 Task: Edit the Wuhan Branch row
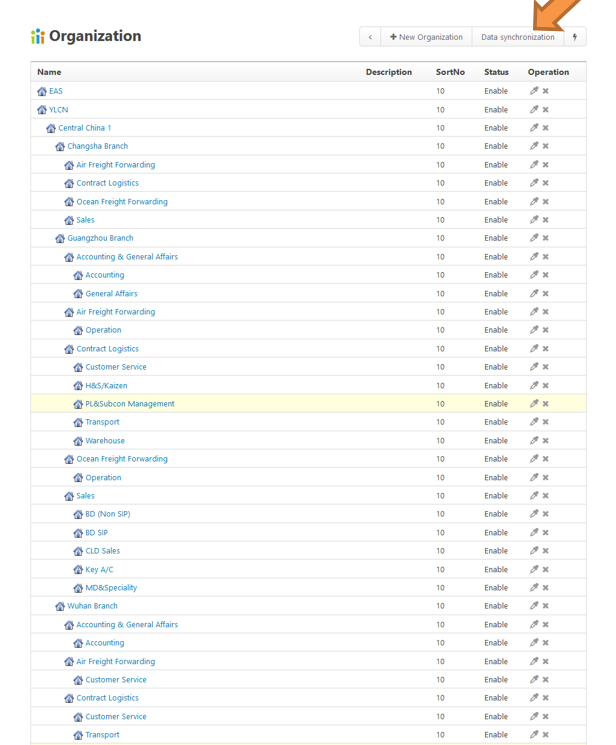534,605
